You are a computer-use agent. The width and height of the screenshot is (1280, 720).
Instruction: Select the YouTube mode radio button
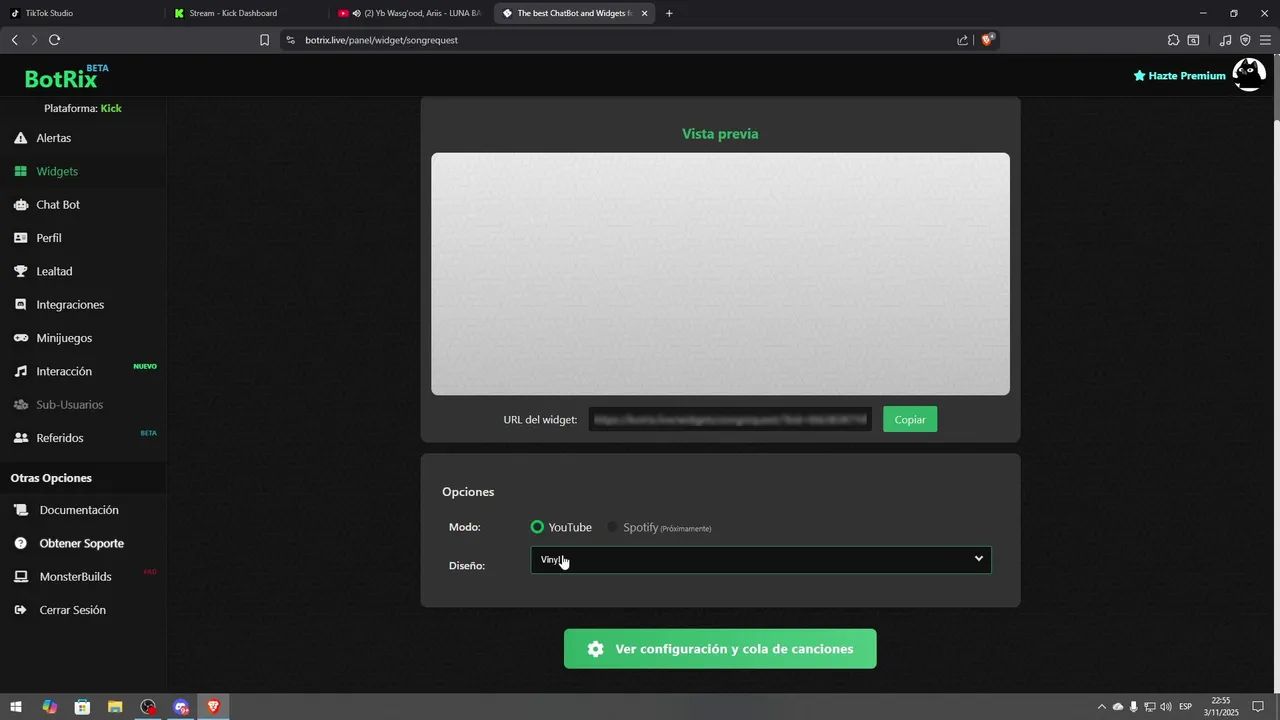(537, 527)
